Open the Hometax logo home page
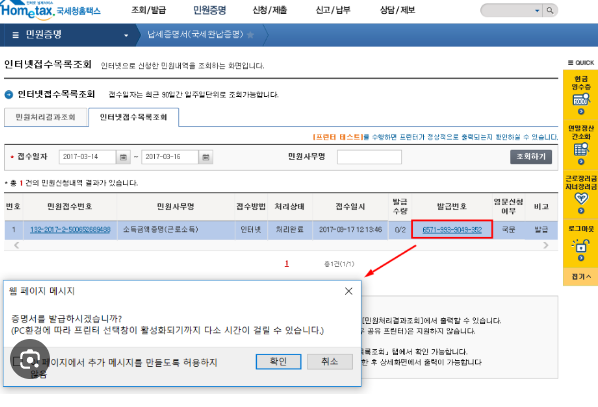Screen dimensions: 598x407 pyautogui.click(x=50, y=11)
